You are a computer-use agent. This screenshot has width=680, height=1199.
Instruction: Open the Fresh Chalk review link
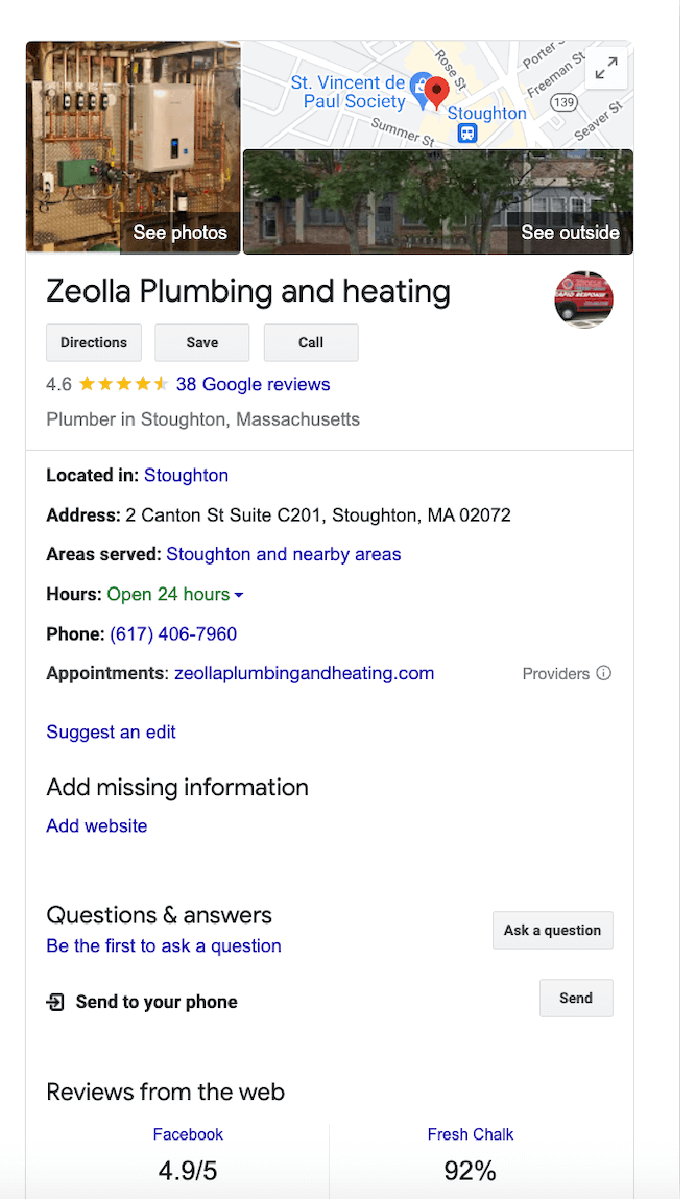point(470,1134)
